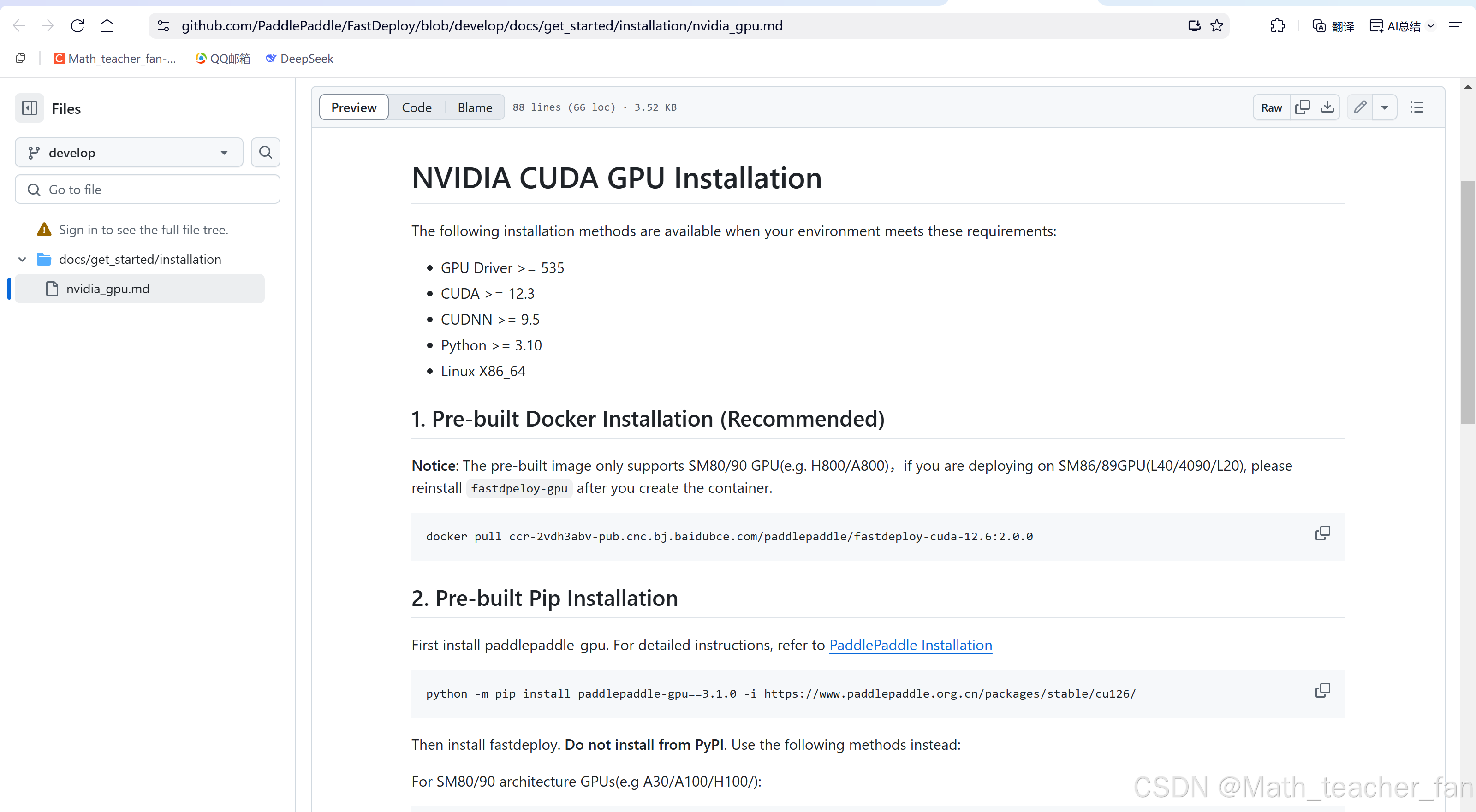Open the PaddlePaddle Installation link
Image resolution: width=1476 pixels, height=812 pixels.
[x=911, y=645]
